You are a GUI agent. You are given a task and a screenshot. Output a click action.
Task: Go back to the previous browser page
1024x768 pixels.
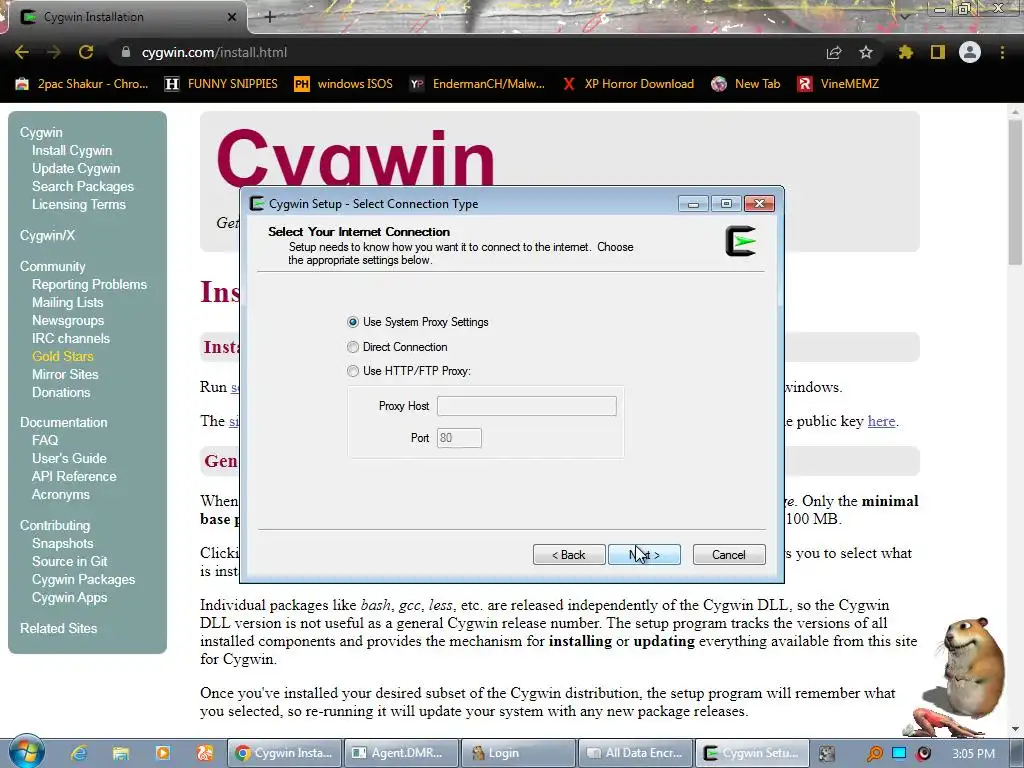click(22, 52)
